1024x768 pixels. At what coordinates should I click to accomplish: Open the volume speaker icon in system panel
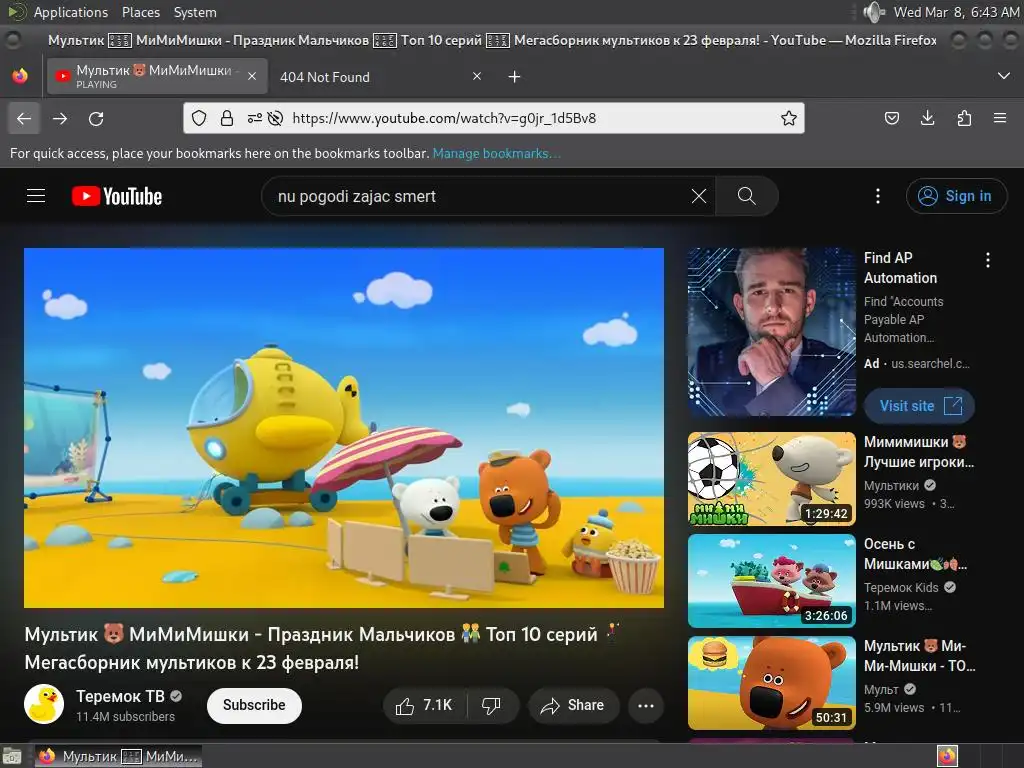pos(874,12)
